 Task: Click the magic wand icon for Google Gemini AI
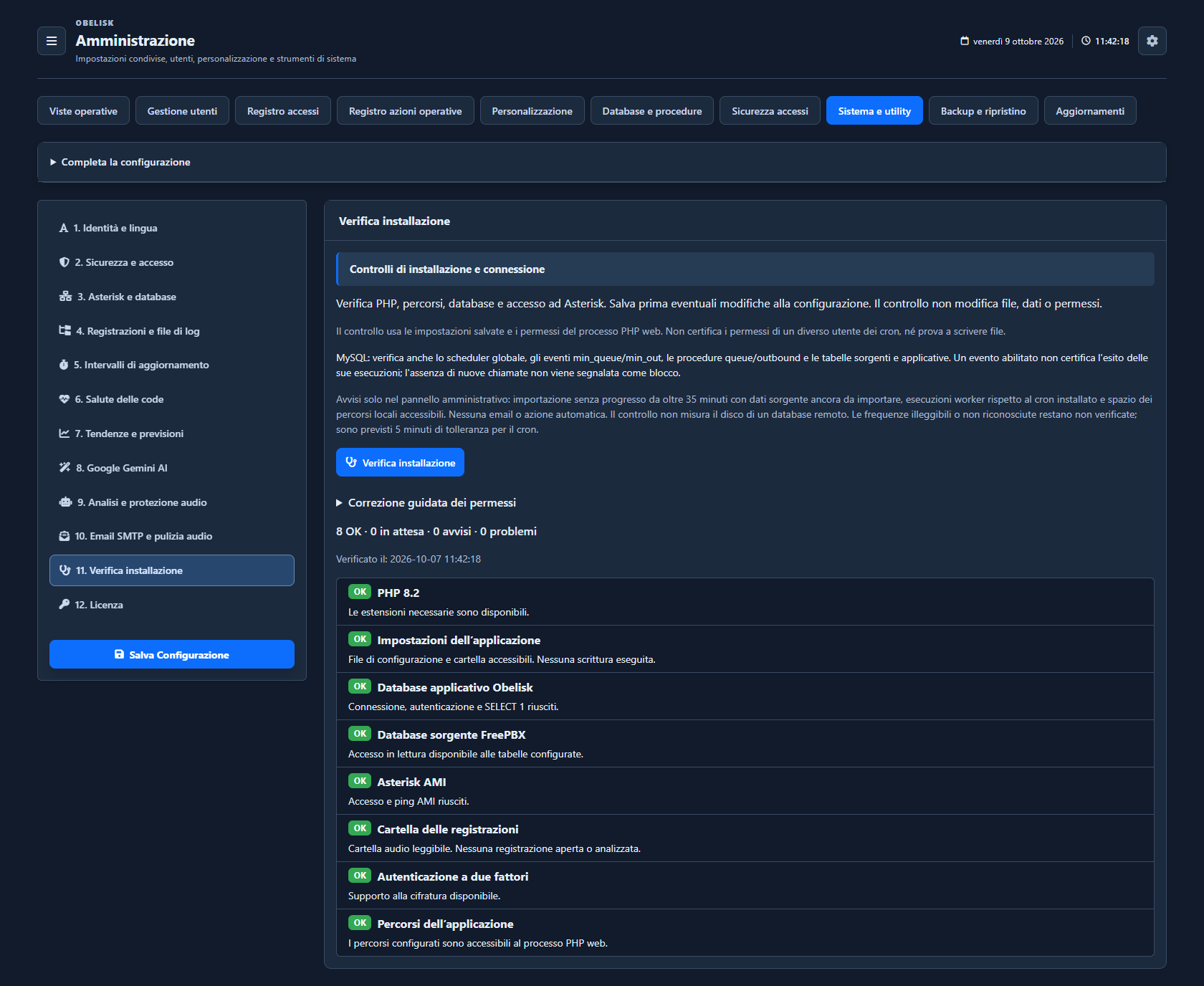tap(64, 468)
